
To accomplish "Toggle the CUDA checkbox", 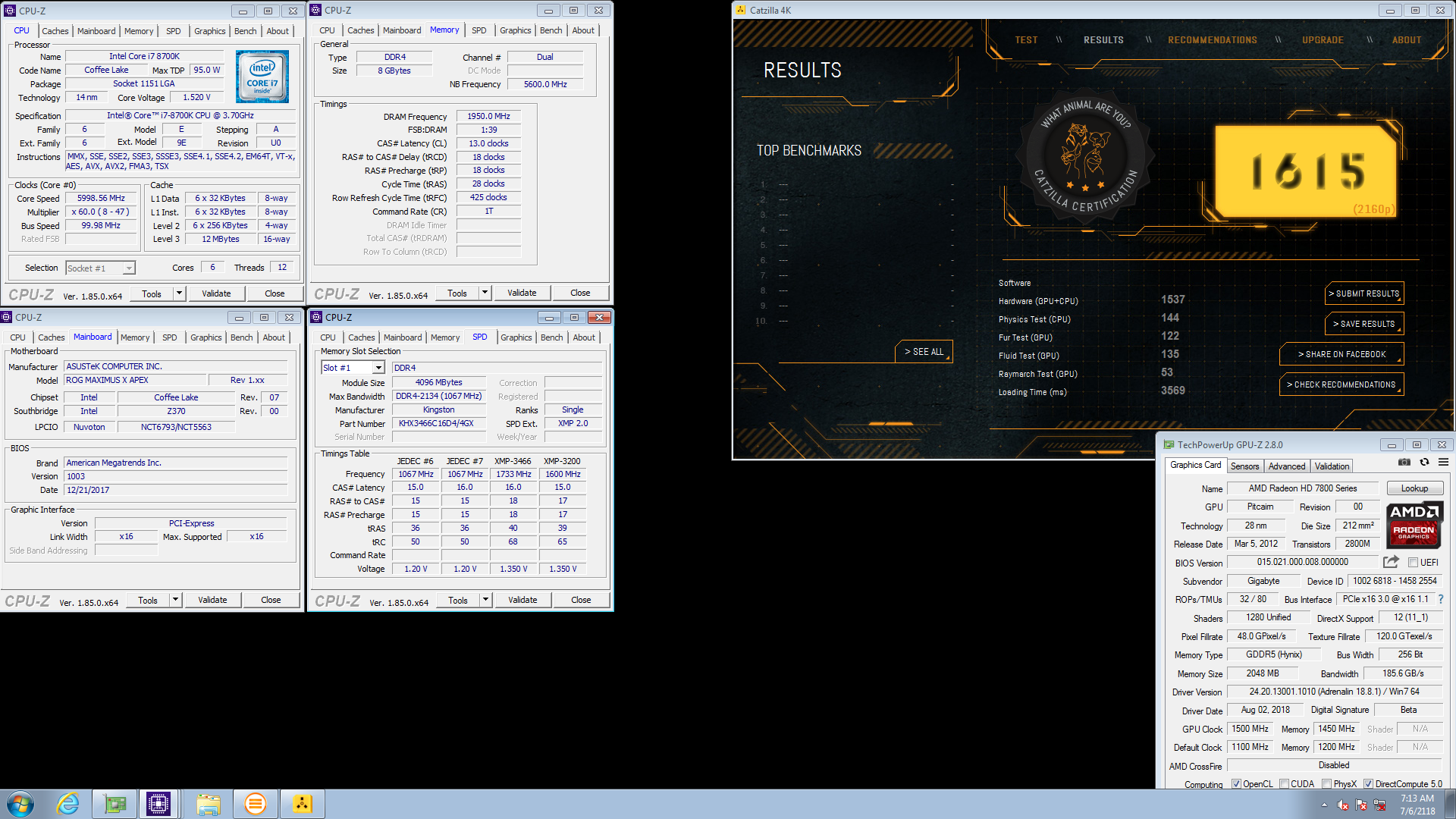I will tap(1284, 784).
